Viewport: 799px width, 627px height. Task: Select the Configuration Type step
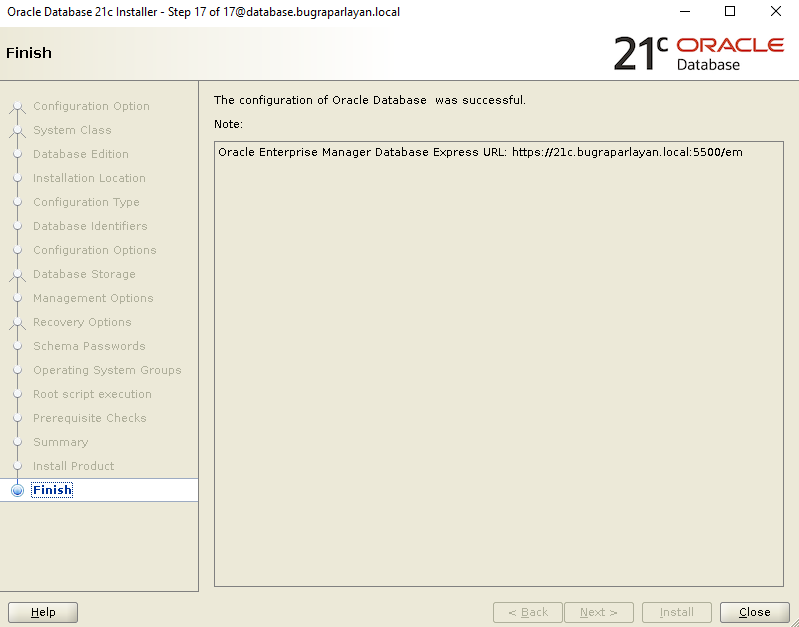click(x=86, y=202)
